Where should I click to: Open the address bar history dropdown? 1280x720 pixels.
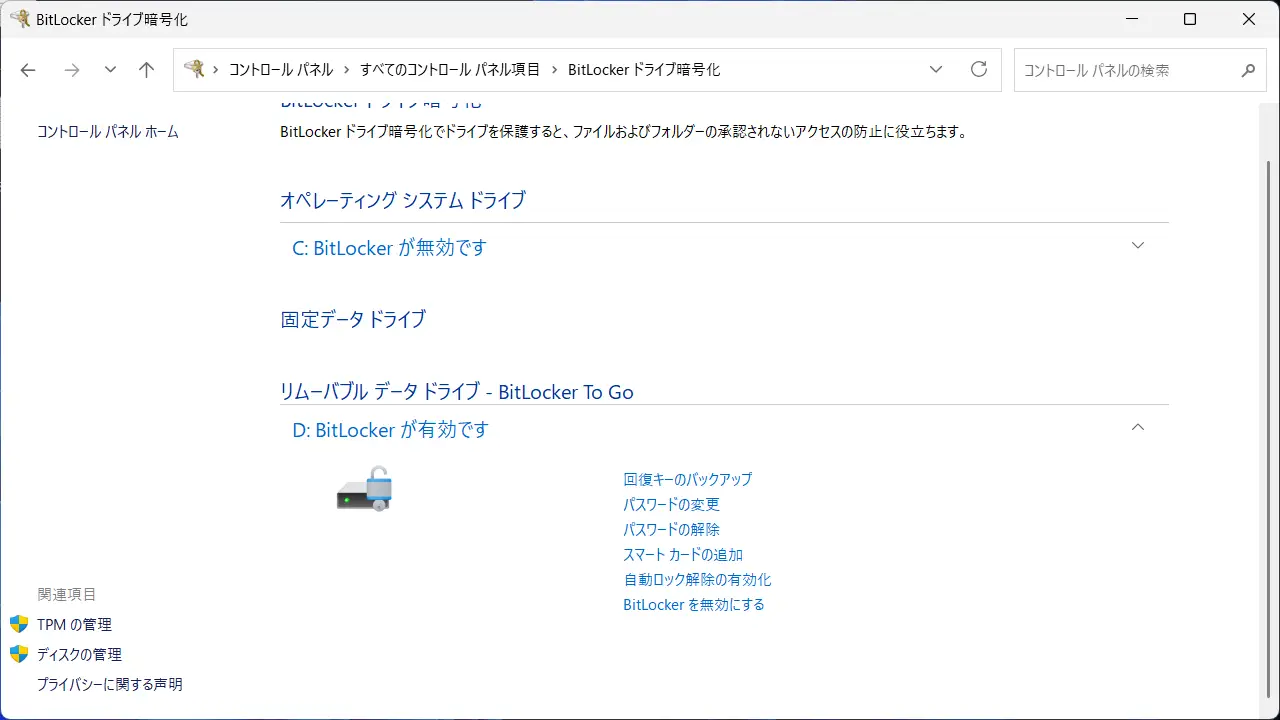pos(936,70)
